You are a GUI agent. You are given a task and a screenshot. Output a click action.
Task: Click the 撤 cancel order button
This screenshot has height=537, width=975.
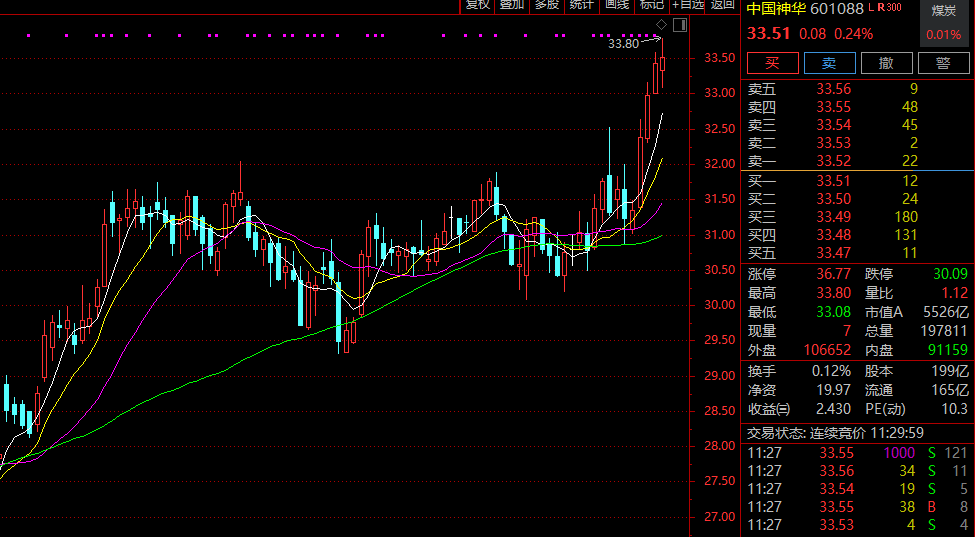886,63
